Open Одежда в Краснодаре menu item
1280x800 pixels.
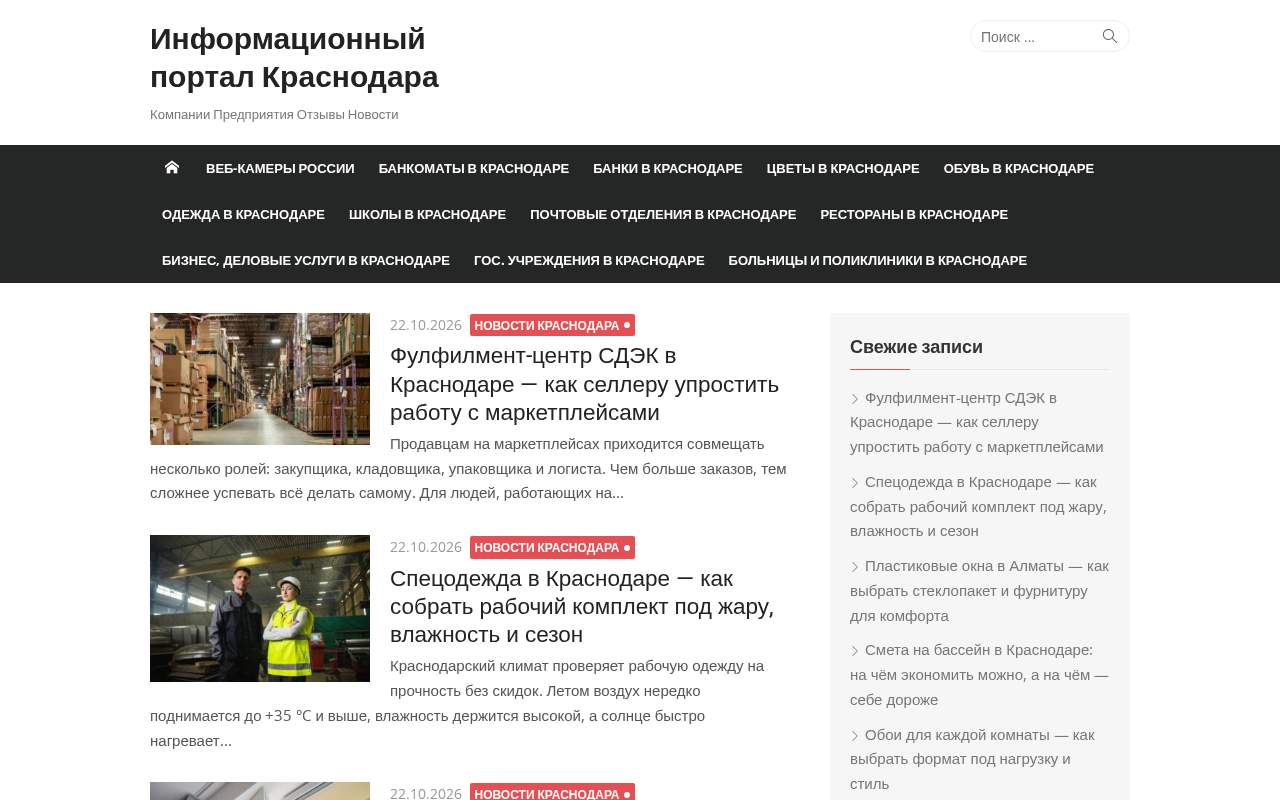click(243, 214)
